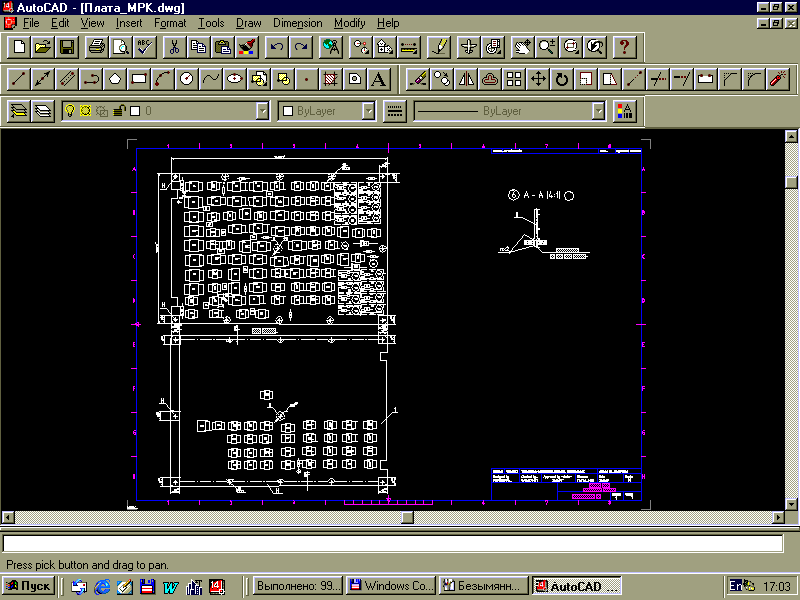Launch browser with the globe icon

(331, 47)
